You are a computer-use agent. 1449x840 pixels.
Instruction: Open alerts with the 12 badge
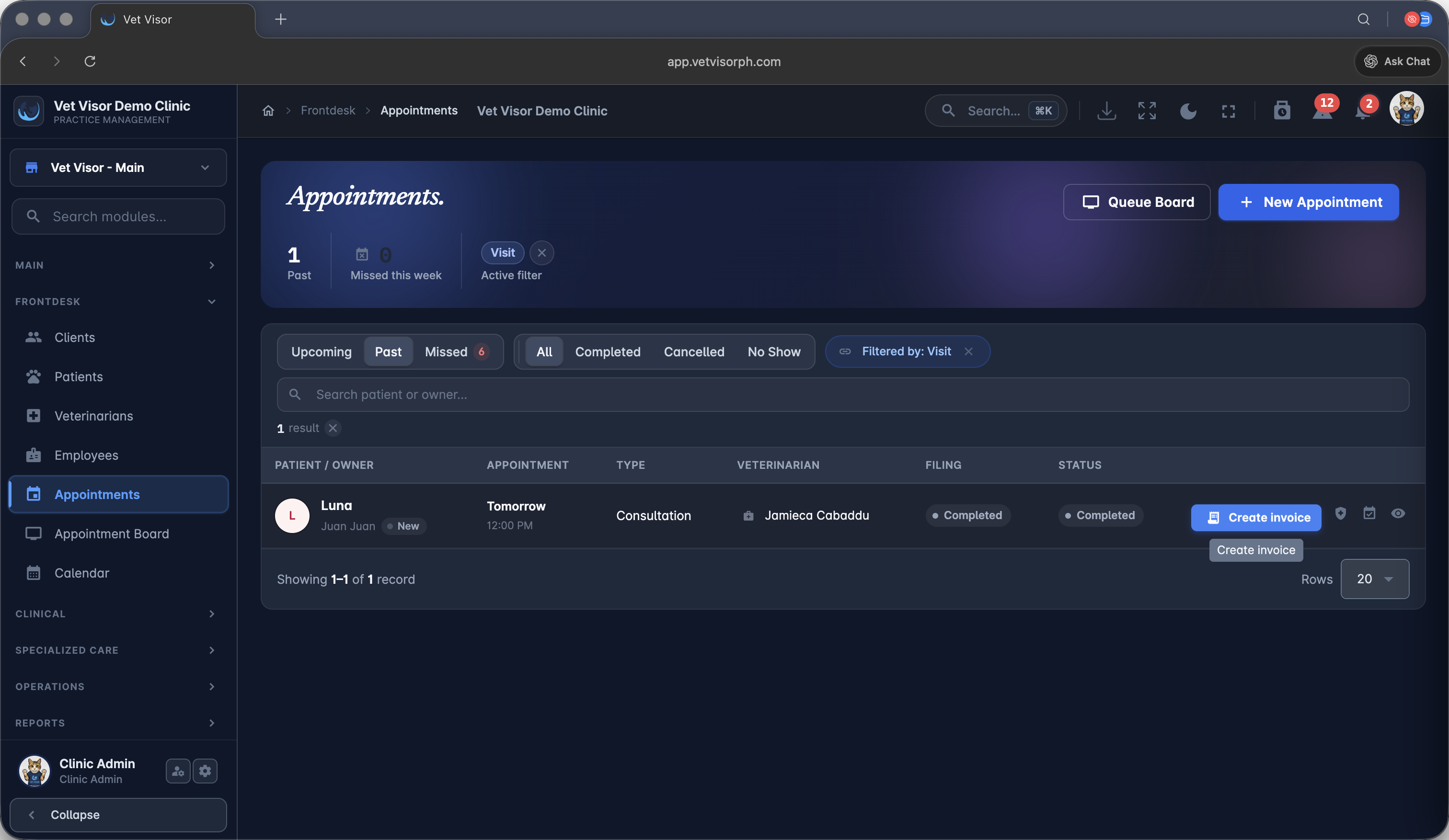[x=1323, y=108]
